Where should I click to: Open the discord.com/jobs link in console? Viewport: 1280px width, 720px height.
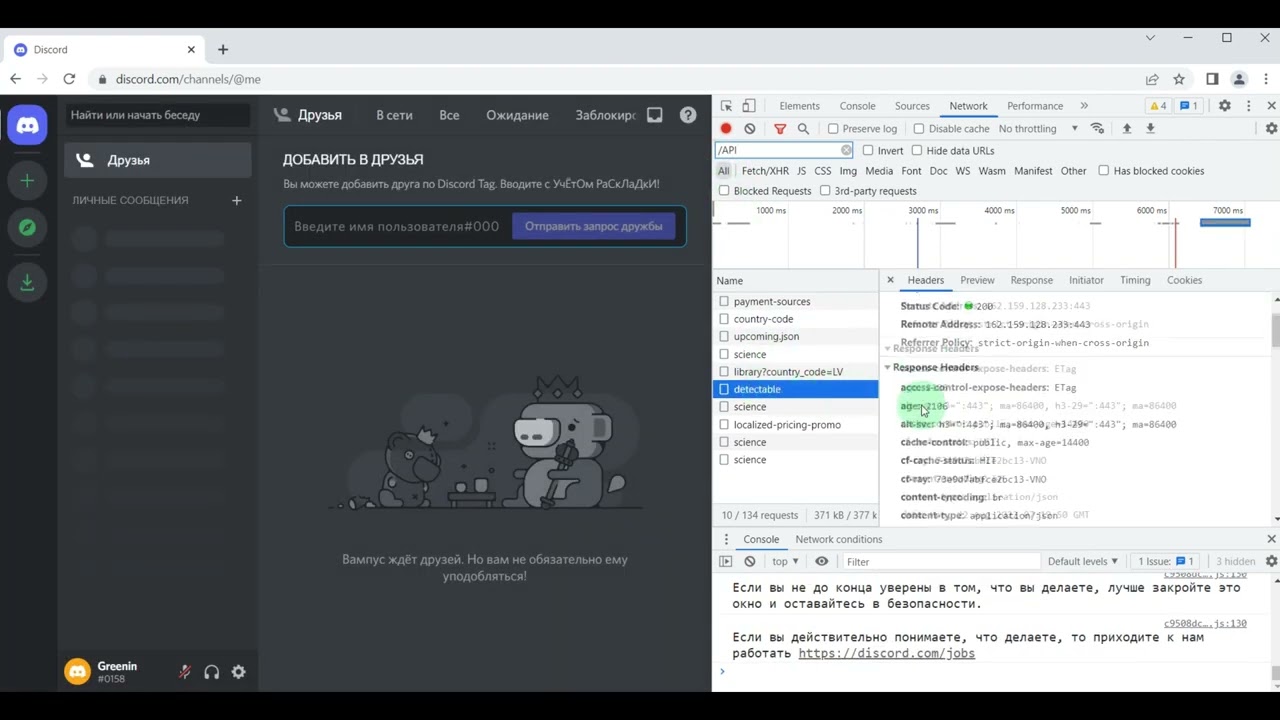tap(886, 654)
